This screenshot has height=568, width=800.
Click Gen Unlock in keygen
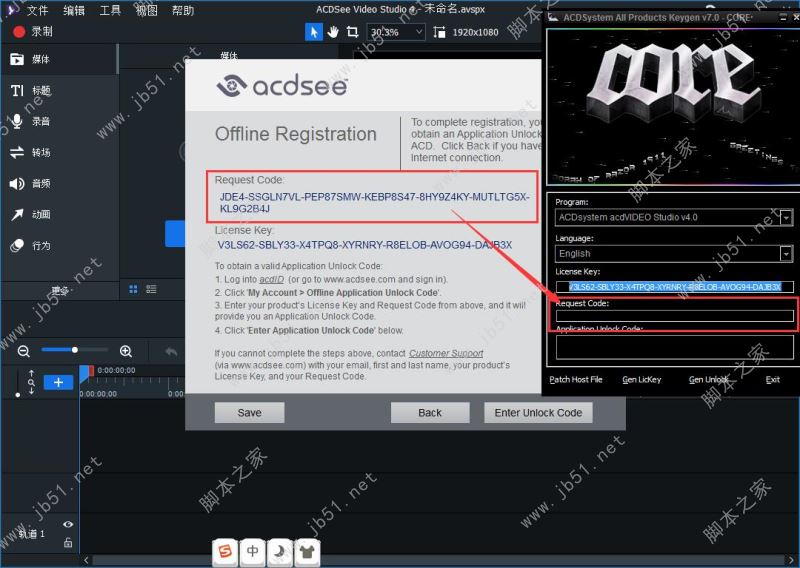coord(708,379)
